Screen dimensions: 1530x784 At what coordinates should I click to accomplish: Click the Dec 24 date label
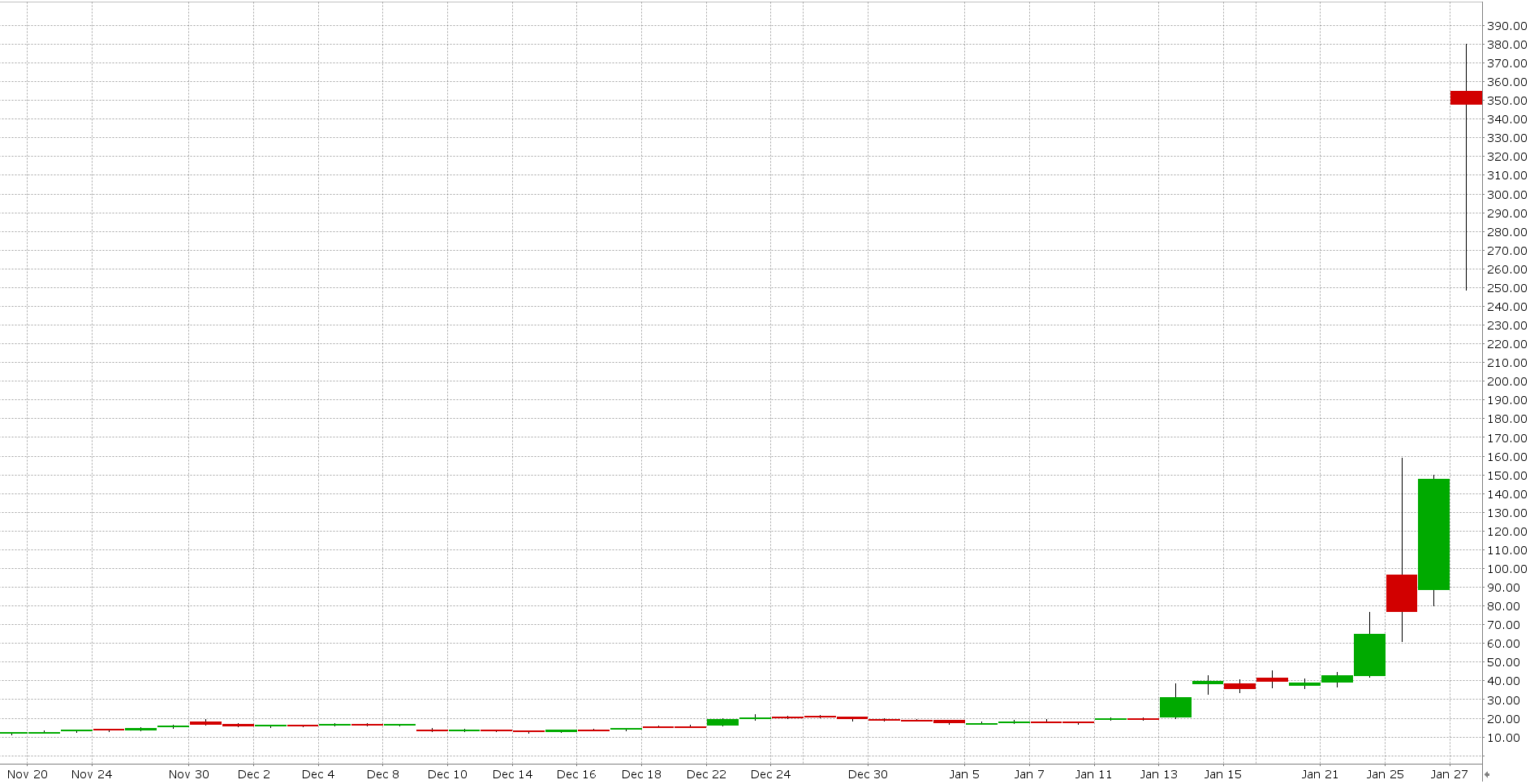tap(771, 774)
